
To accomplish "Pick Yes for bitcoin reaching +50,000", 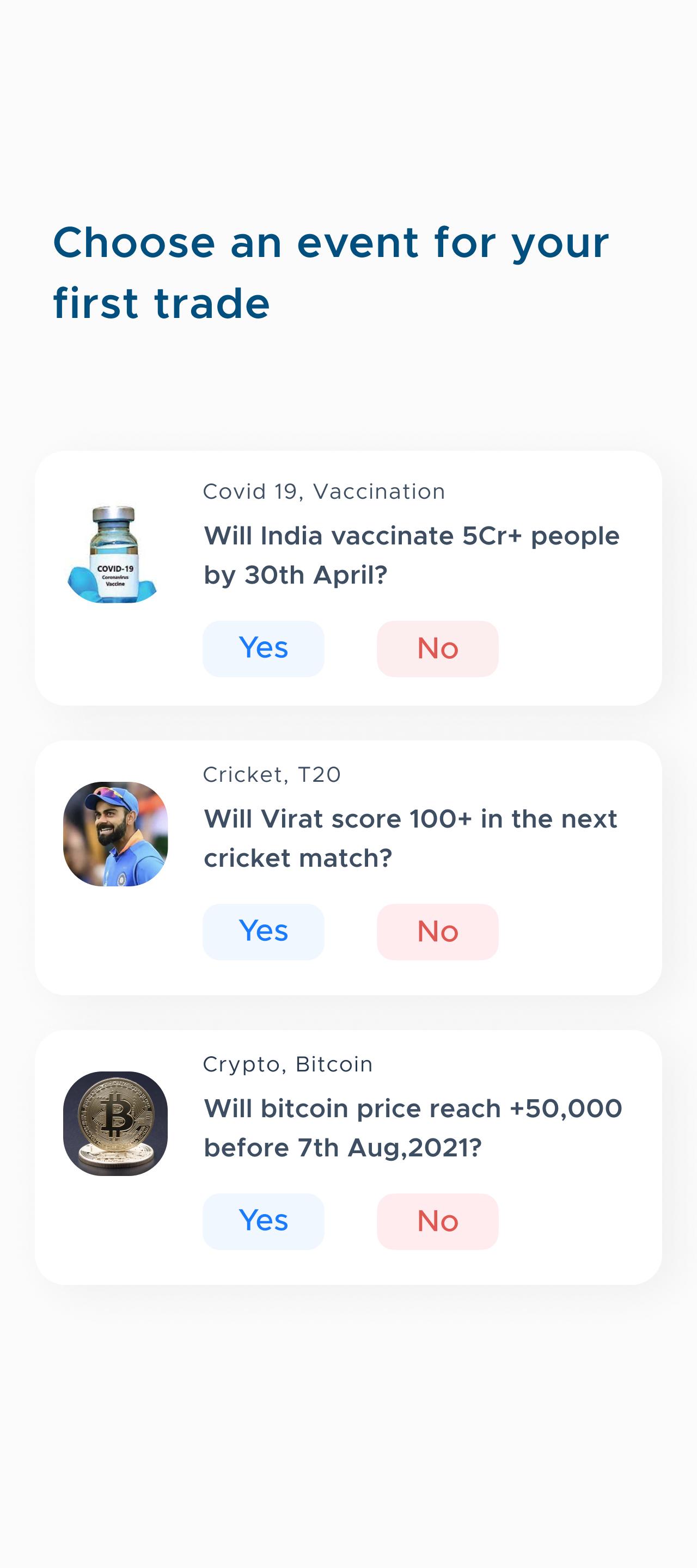I will coord(263,1221).
